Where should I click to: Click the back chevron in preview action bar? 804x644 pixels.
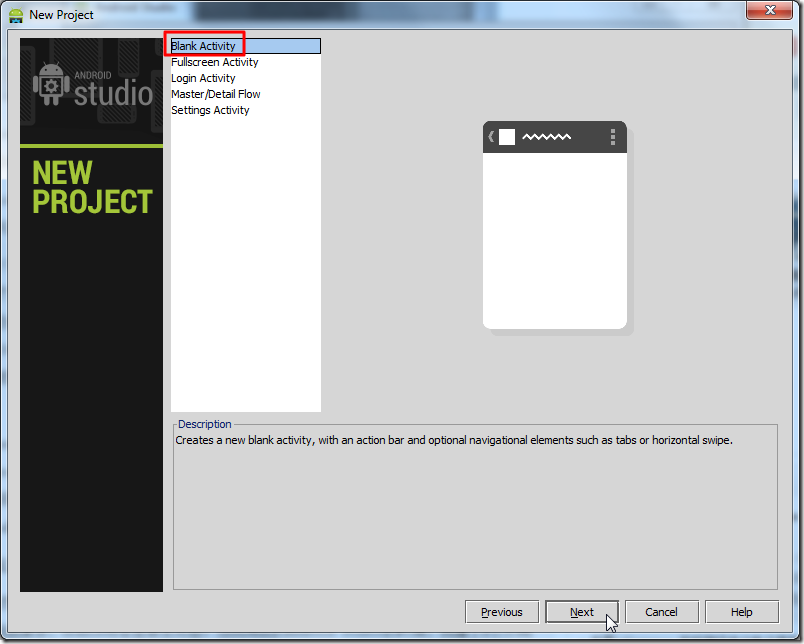click(491, 136)
